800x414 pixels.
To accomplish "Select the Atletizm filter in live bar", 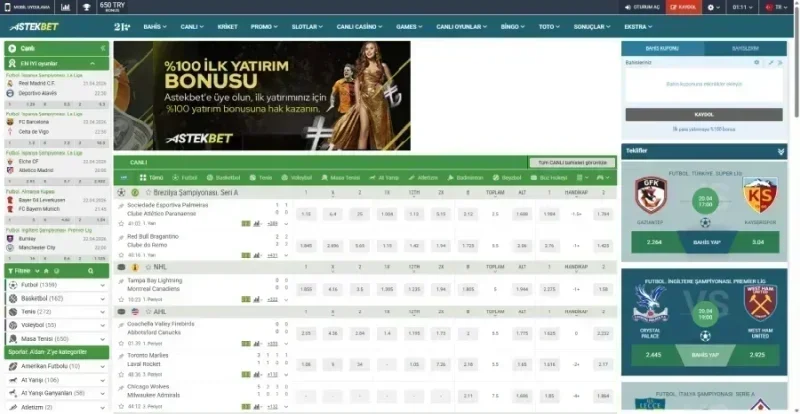I will [423, 178].
